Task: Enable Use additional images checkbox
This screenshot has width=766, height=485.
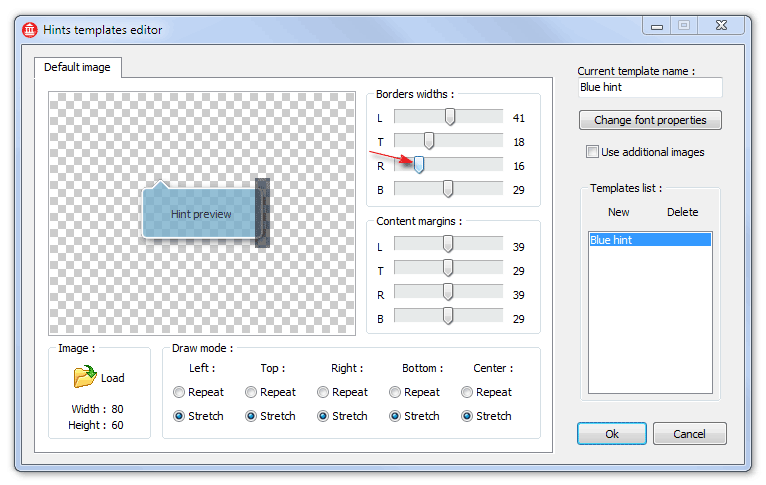Action: (592, 152)
